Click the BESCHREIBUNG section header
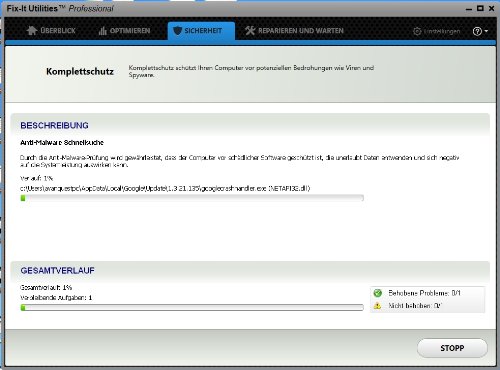The image size is (500, 370). tap(54, 125)
